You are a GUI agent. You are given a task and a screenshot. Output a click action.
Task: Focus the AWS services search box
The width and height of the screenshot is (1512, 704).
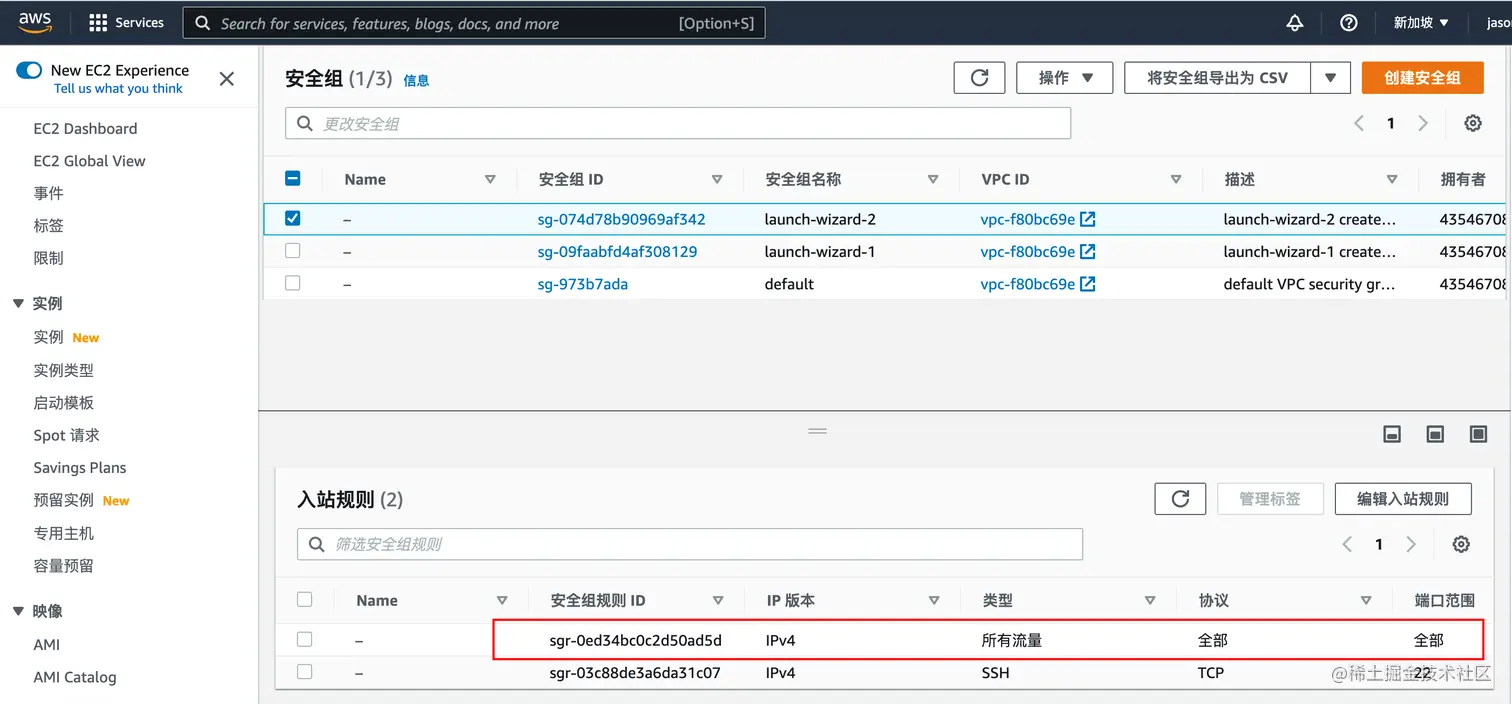pyautogui.click(x=475, y=23)
